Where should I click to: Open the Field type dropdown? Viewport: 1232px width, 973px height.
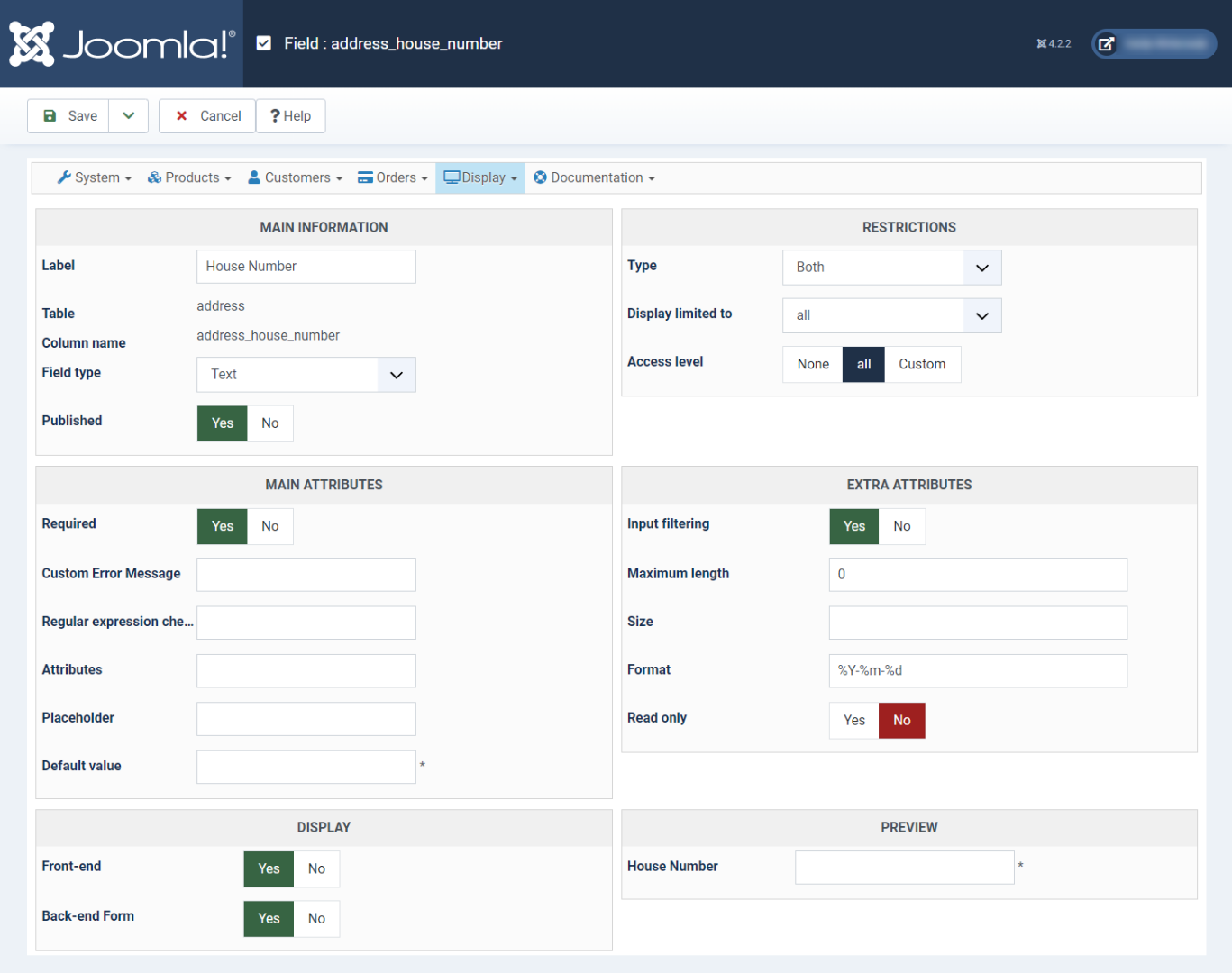pos(306,375)
